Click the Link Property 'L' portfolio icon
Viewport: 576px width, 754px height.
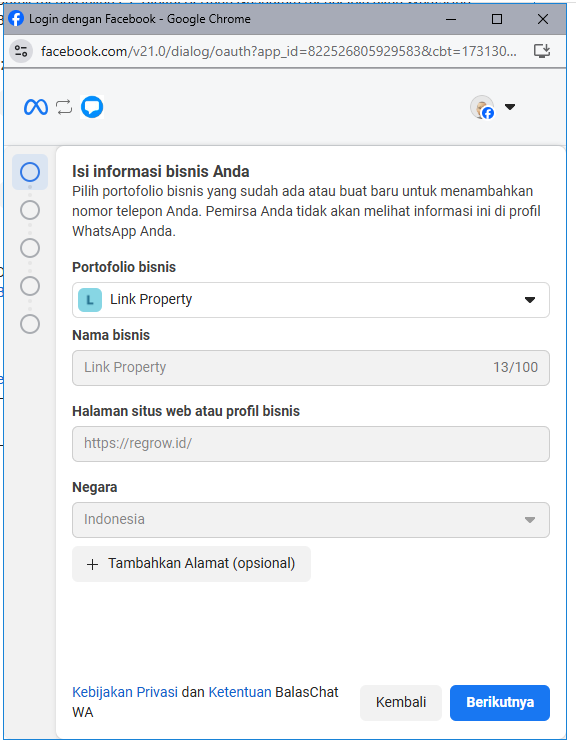coord(90,300)
